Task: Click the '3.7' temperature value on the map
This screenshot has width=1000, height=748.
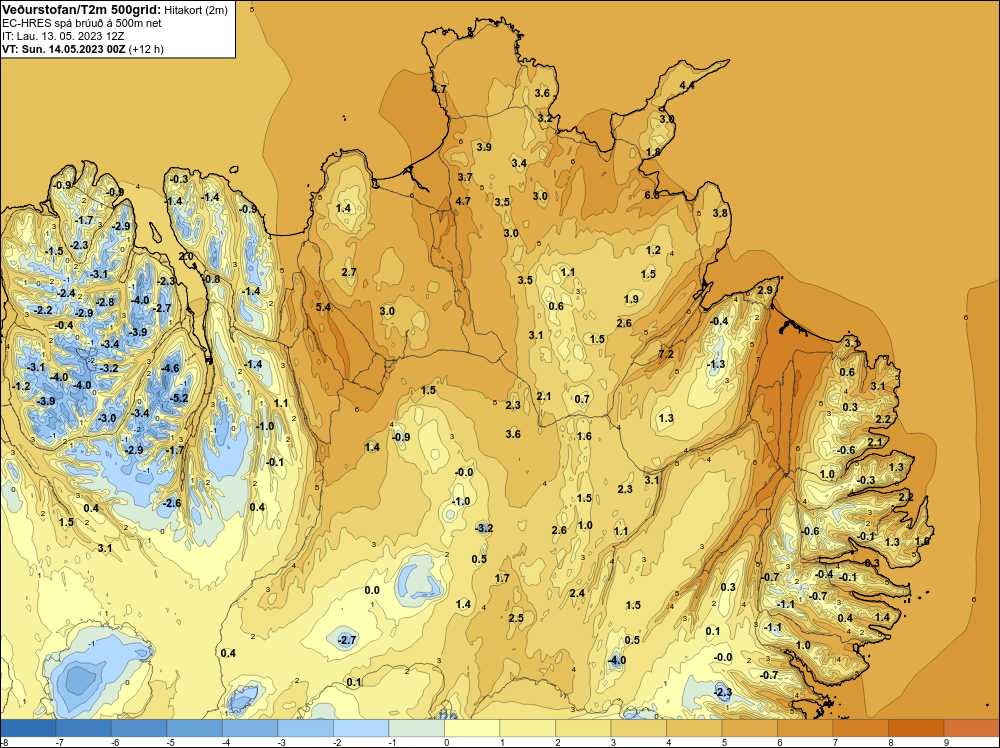Action: point(465,177)
